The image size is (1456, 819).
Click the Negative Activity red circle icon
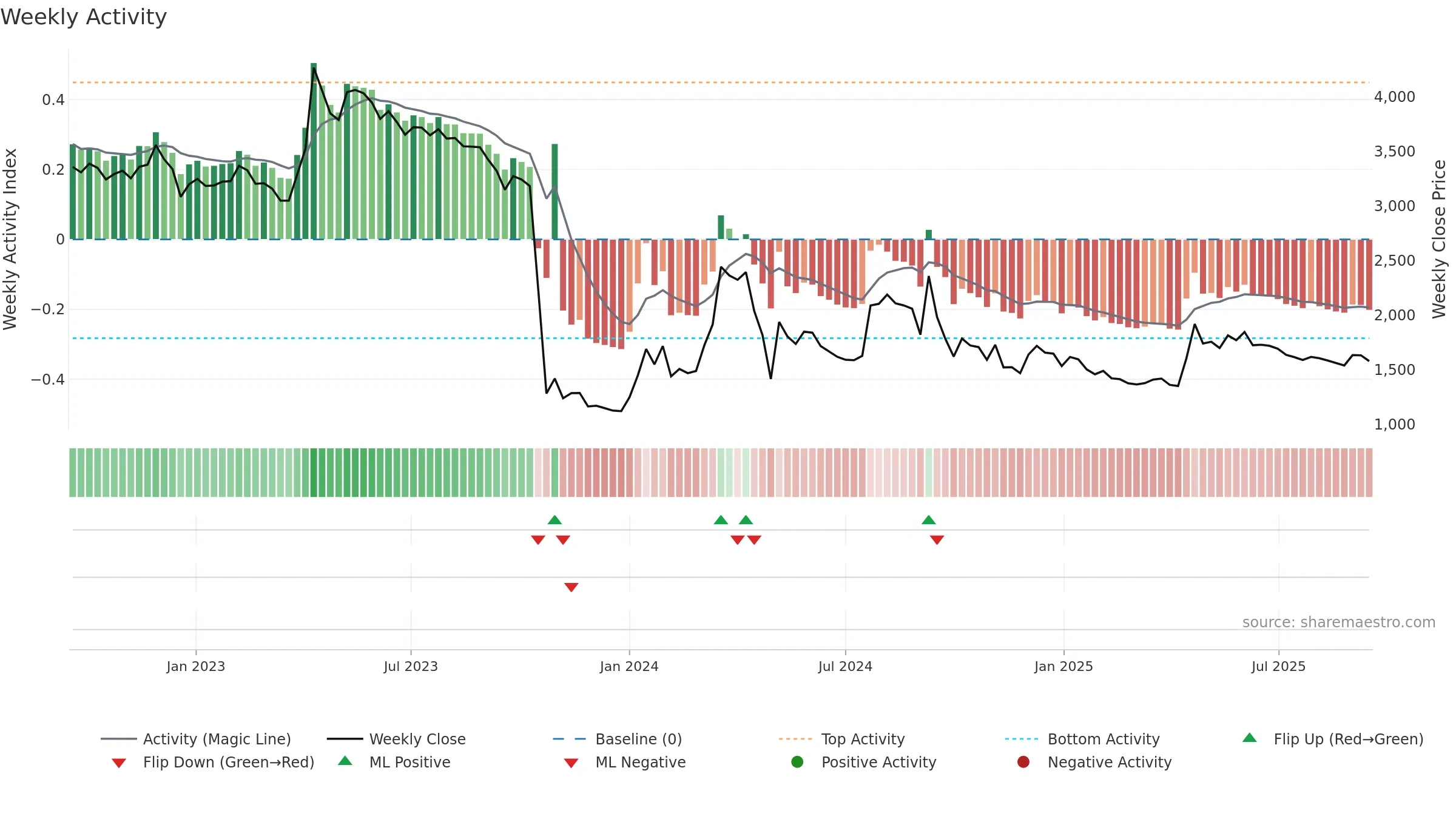tap(1023, 762)
